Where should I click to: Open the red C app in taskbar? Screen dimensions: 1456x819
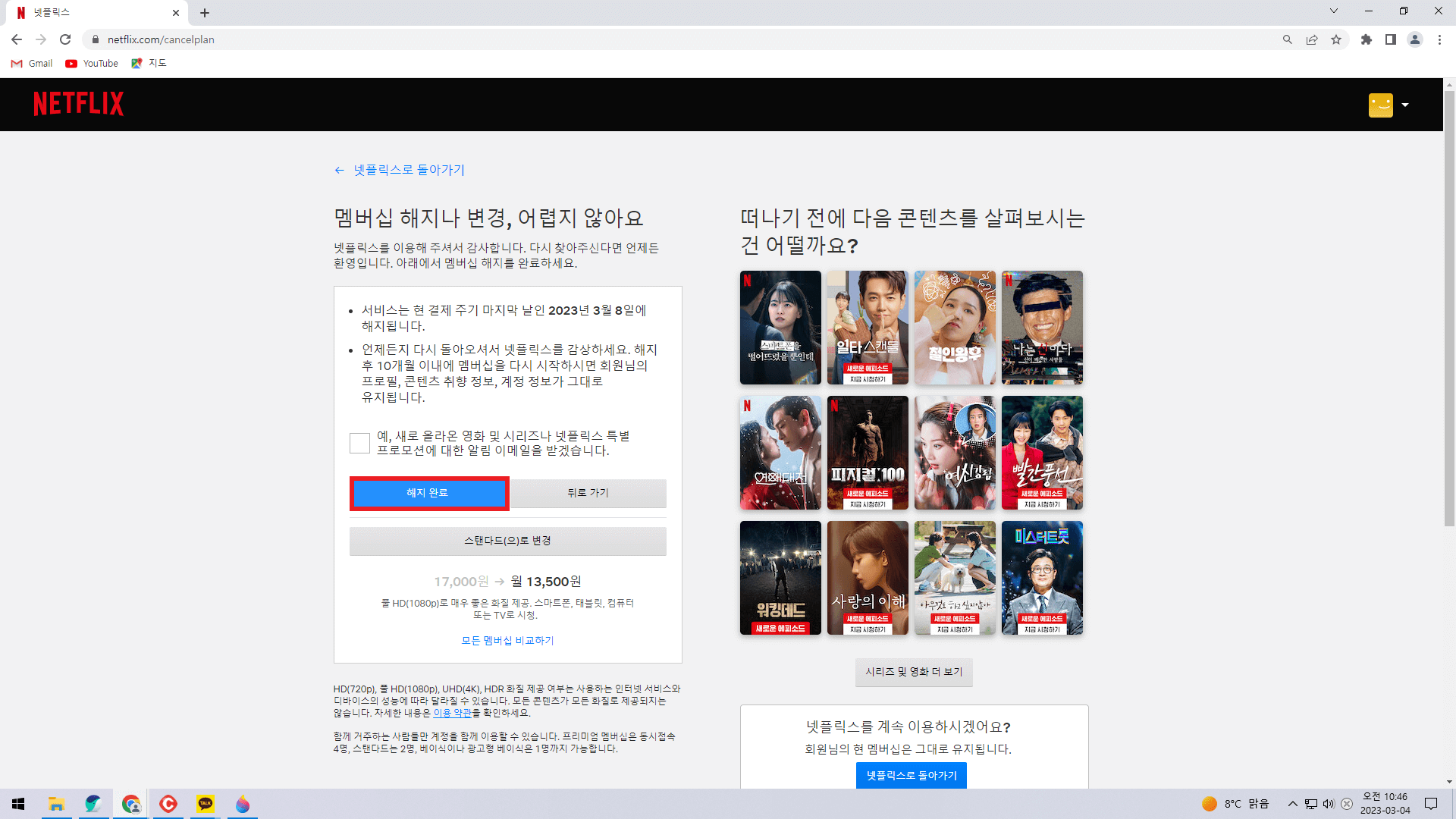tap(168, 804)
